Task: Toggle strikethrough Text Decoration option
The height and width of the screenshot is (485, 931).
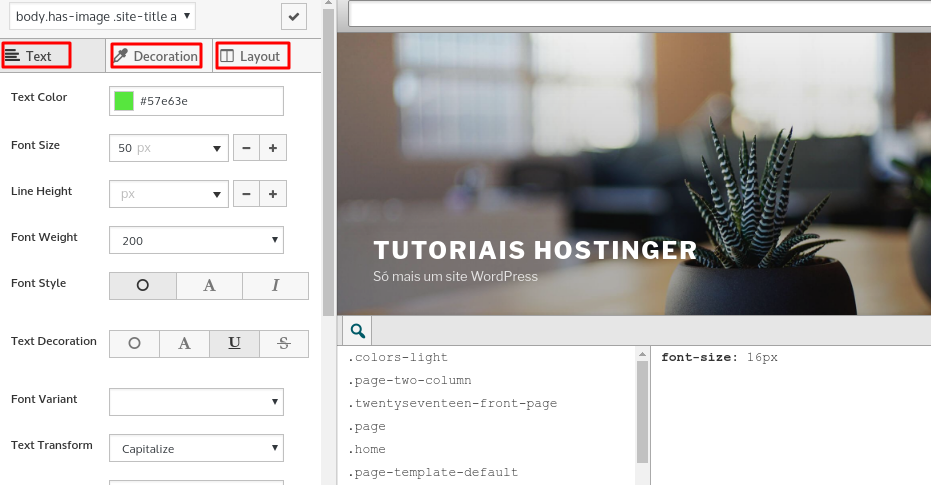Action: tap(284, 344)
